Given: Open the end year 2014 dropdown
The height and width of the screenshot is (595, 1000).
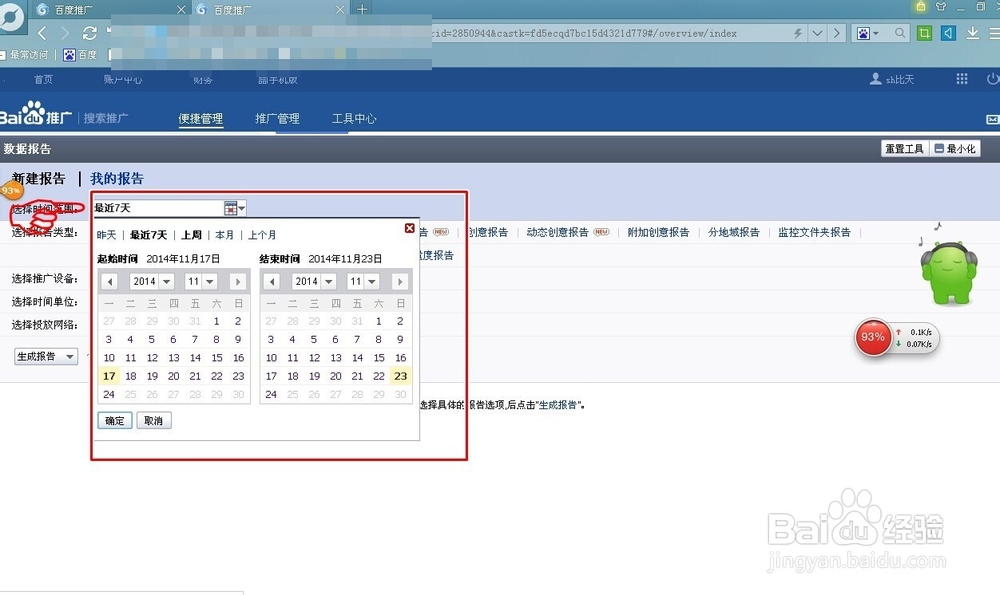Looking at the screenshot, I should pos(313,281).
